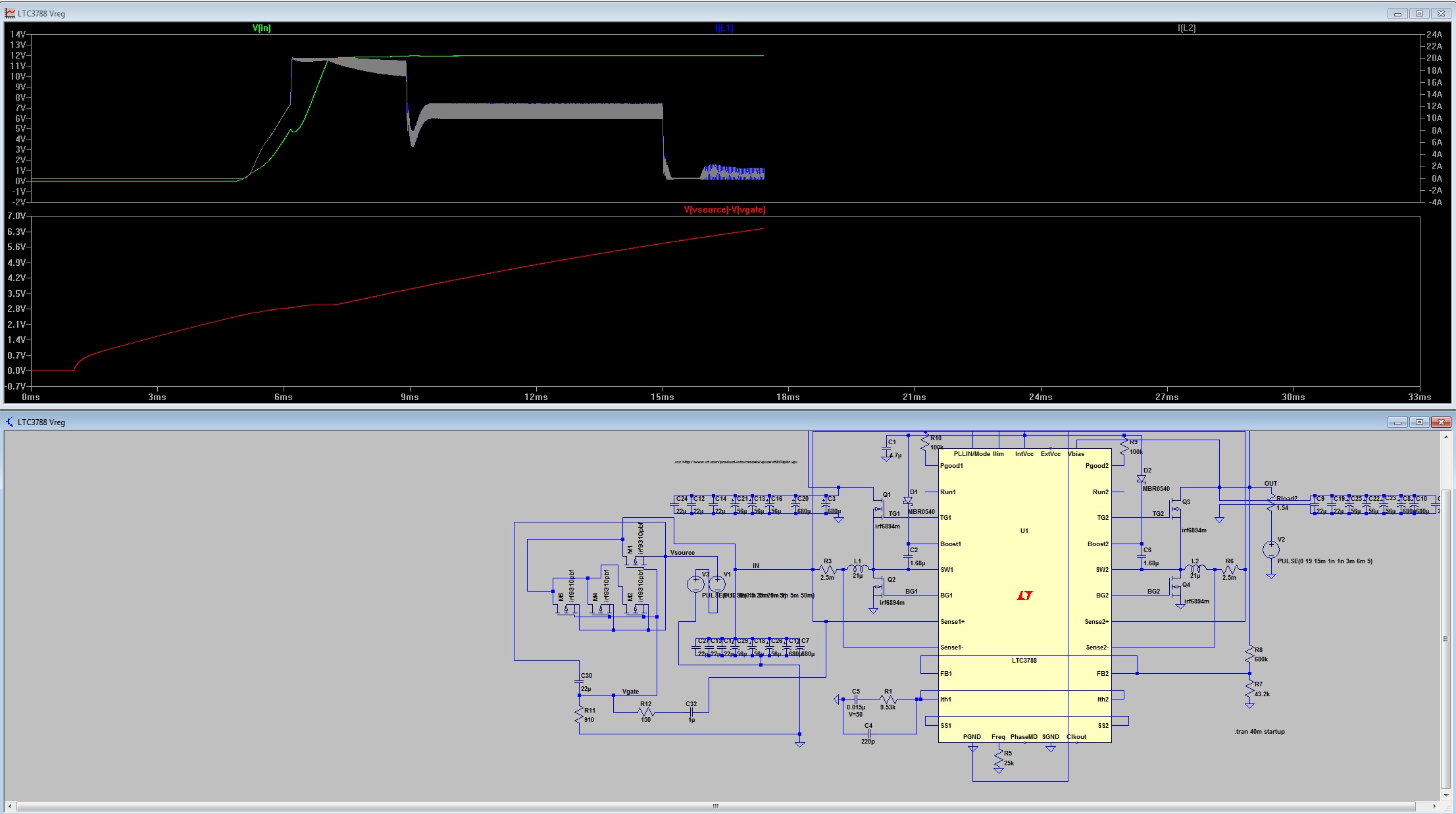This screenshot has width=1456, height=814.
Task: Click the .tran 40m startup directive
Action: coord(1259,732)
